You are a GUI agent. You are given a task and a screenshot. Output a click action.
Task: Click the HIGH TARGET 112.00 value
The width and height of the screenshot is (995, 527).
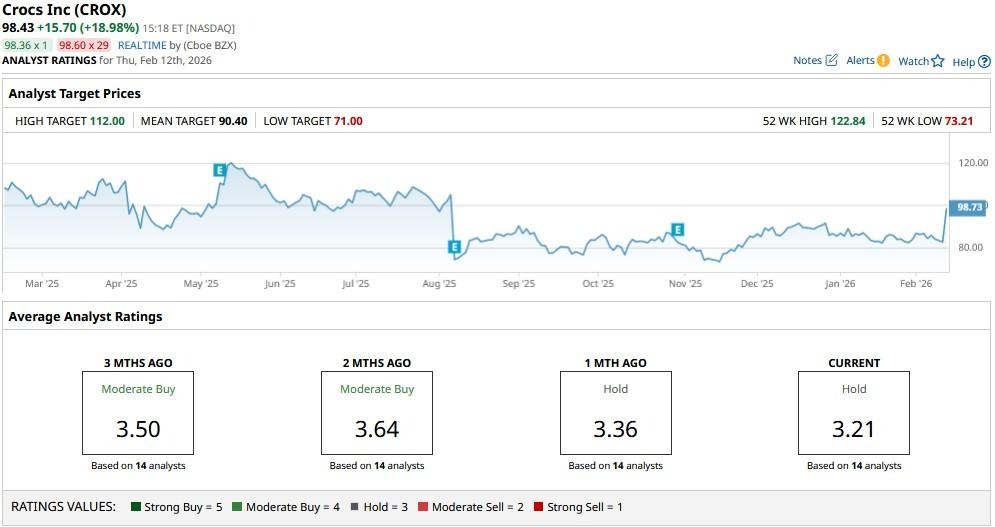pyautogui.click(x=107, y=121)
